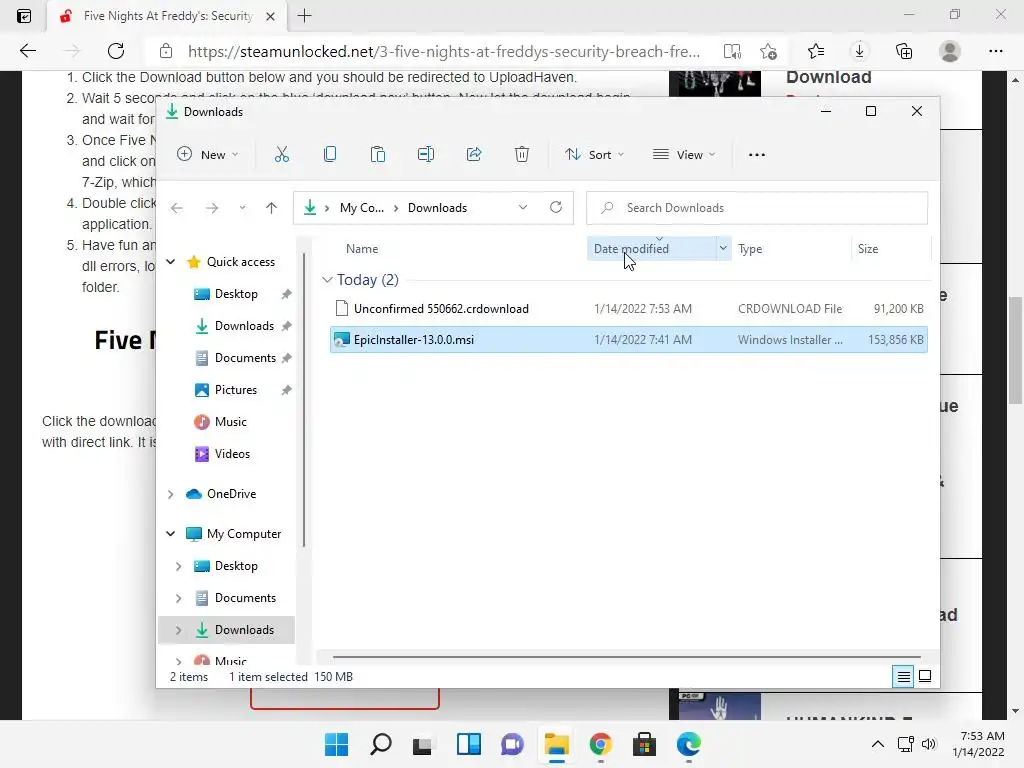Sort by the Type column header

pos(750,249)
